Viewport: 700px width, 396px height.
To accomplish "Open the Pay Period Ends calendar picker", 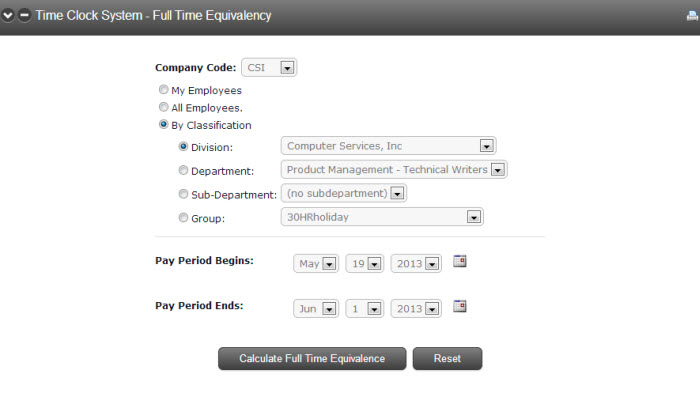I will (460, 306).
